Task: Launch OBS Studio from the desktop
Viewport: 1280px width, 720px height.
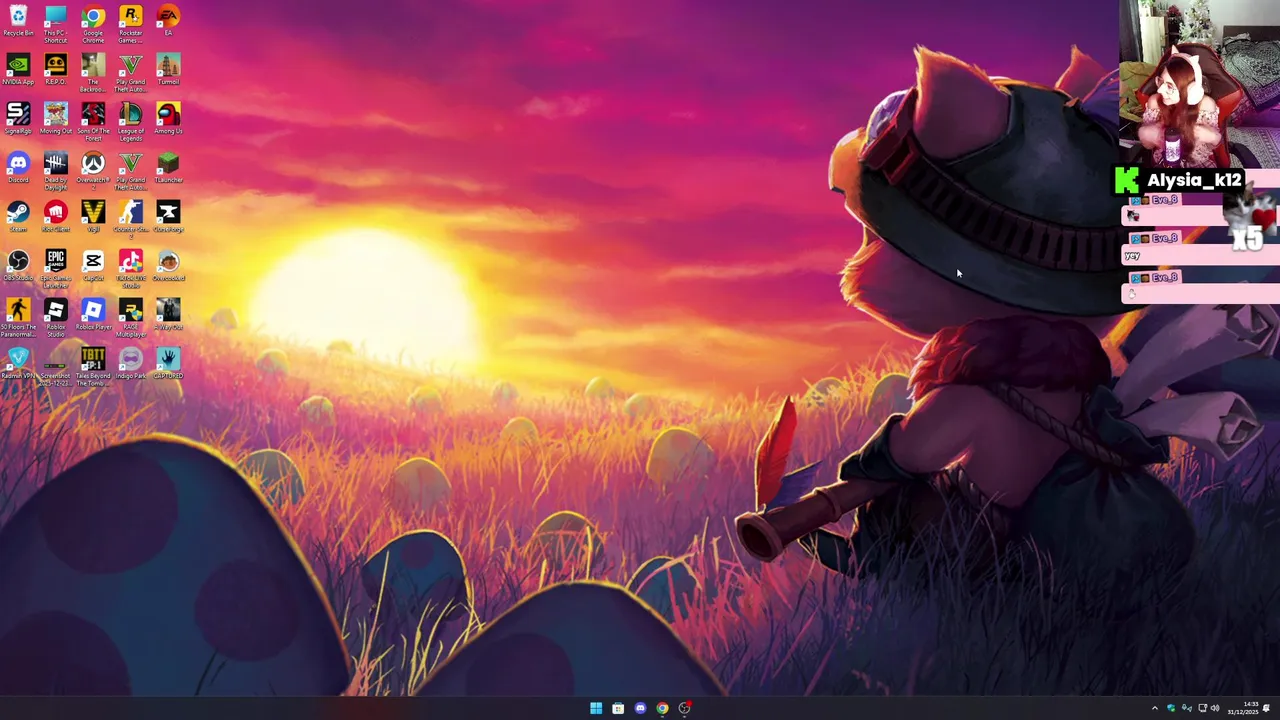Action: pos(18,265)
